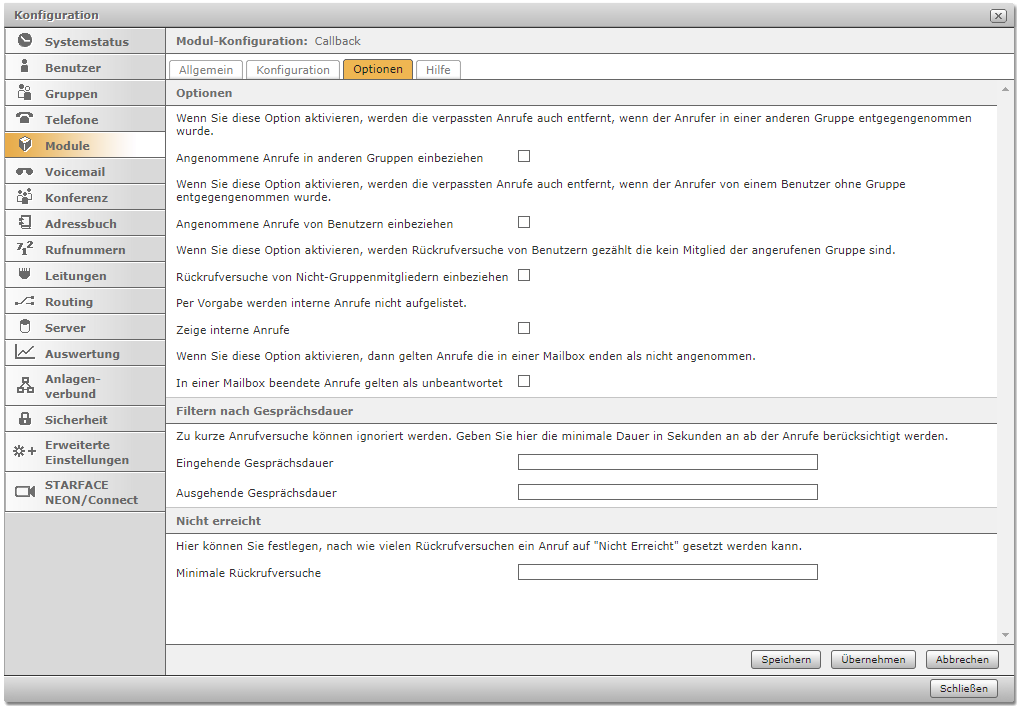Click the Auswertung chart icon
Viewport: 1017px width, 707px height.
[25, 353]
